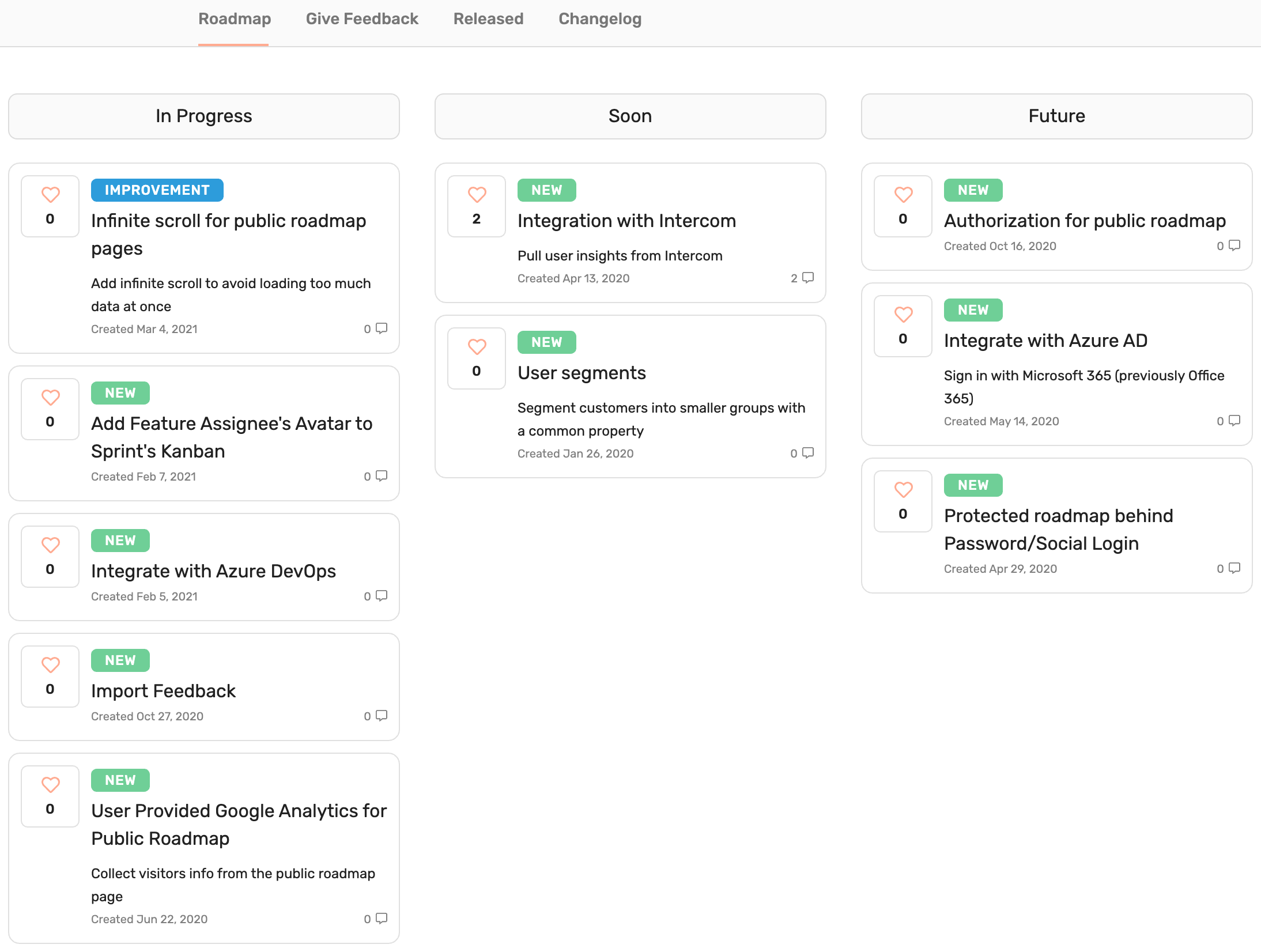This screenshot has height=952, width=1261.
Task: Switch to the Released tab
Action: 488,19
